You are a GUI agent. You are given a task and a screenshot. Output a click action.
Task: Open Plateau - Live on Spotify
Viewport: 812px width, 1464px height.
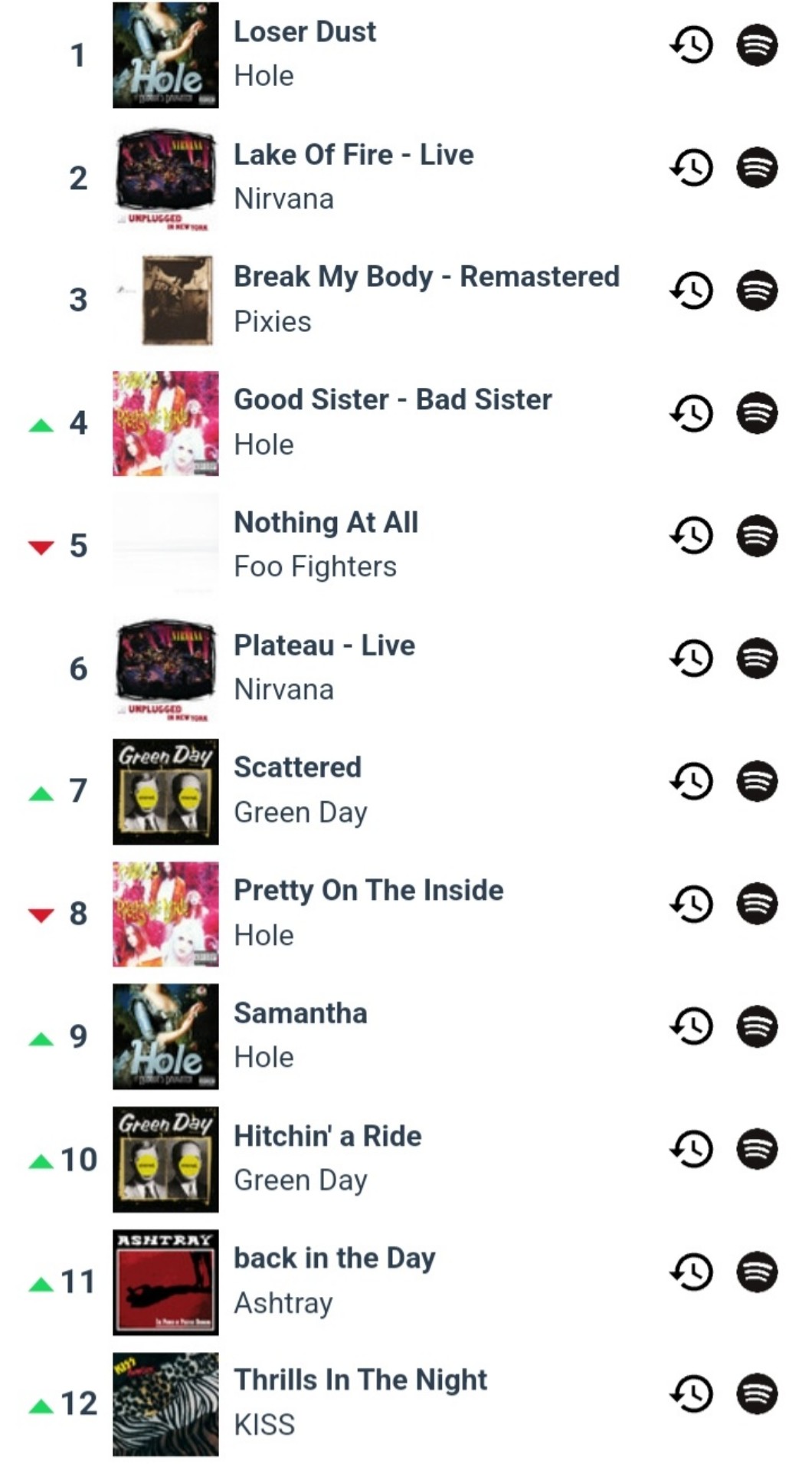[757, 658]
